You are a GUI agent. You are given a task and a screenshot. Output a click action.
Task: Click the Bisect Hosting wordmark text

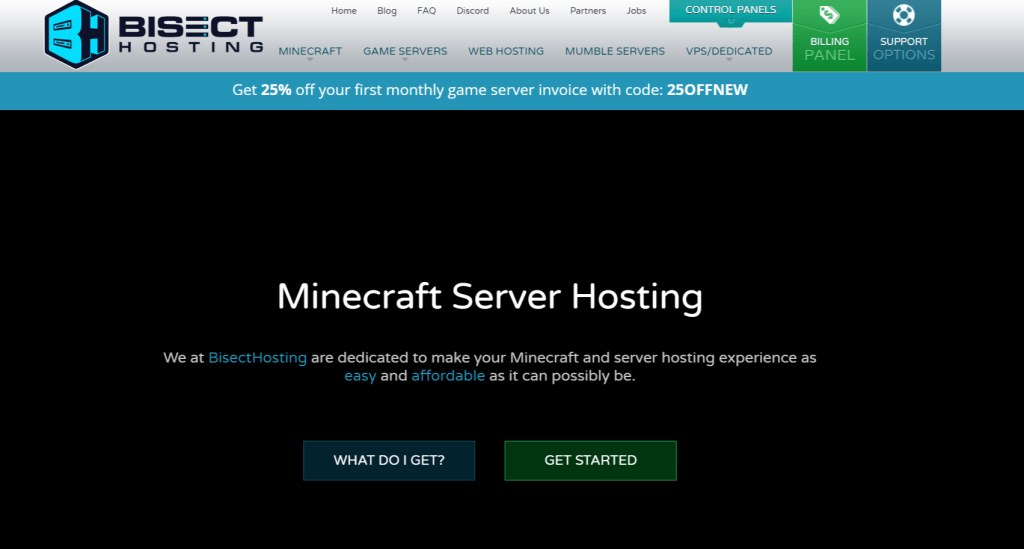191,35
